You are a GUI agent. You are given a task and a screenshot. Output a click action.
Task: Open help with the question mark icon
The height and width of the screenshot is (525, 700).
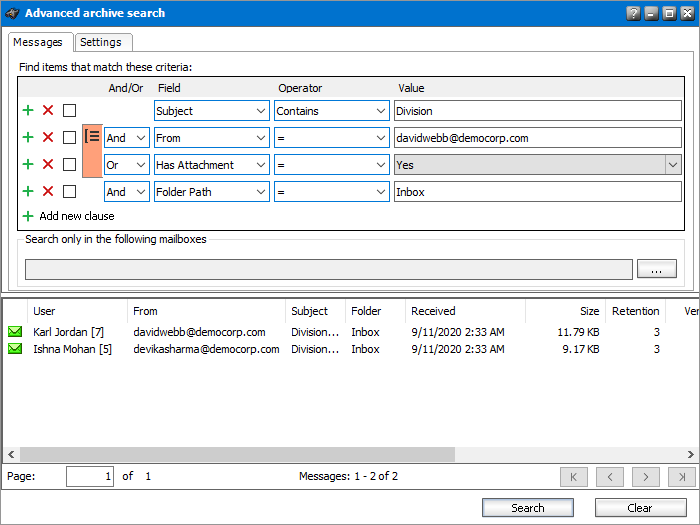(x=633, y=13)
